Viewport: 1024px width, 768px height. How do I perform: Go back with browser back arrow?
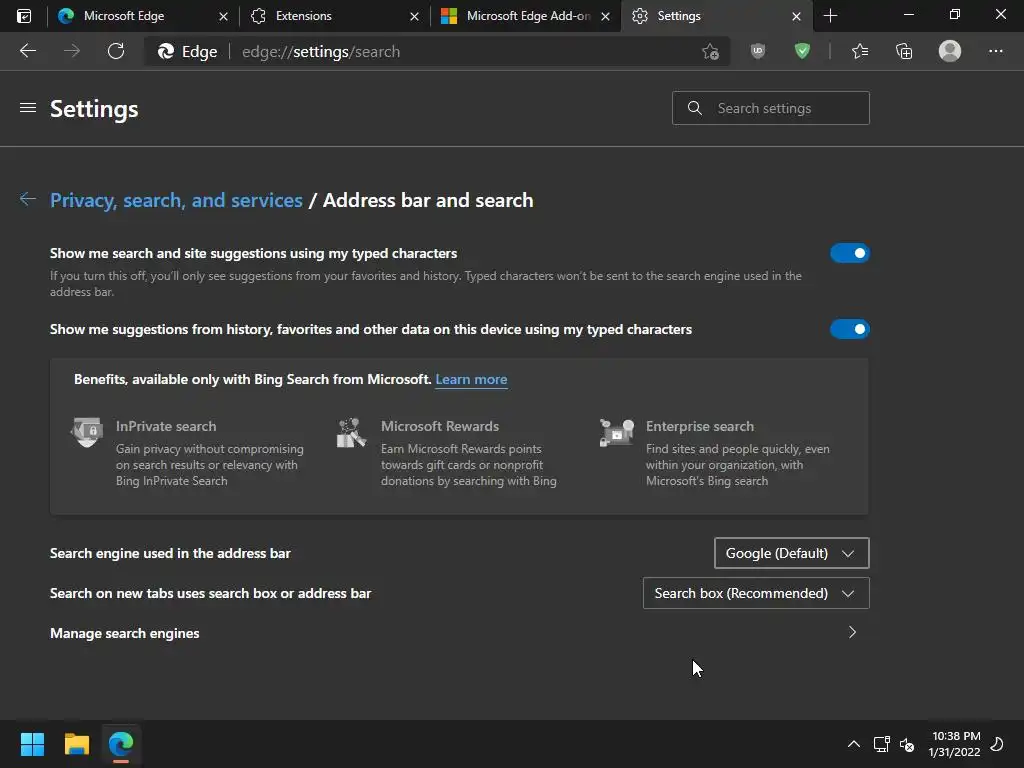[28, 51]
